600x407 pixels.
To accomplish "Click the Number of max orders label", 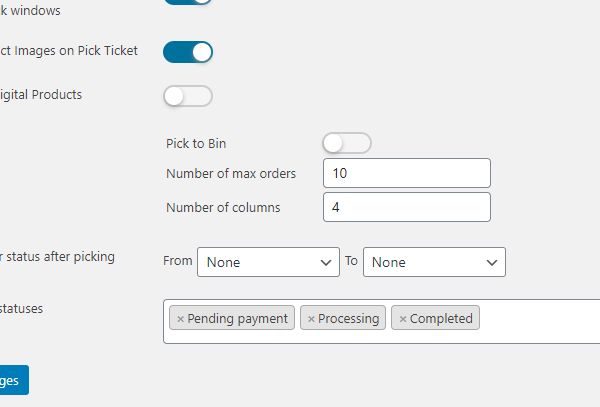I will [231, 173].
